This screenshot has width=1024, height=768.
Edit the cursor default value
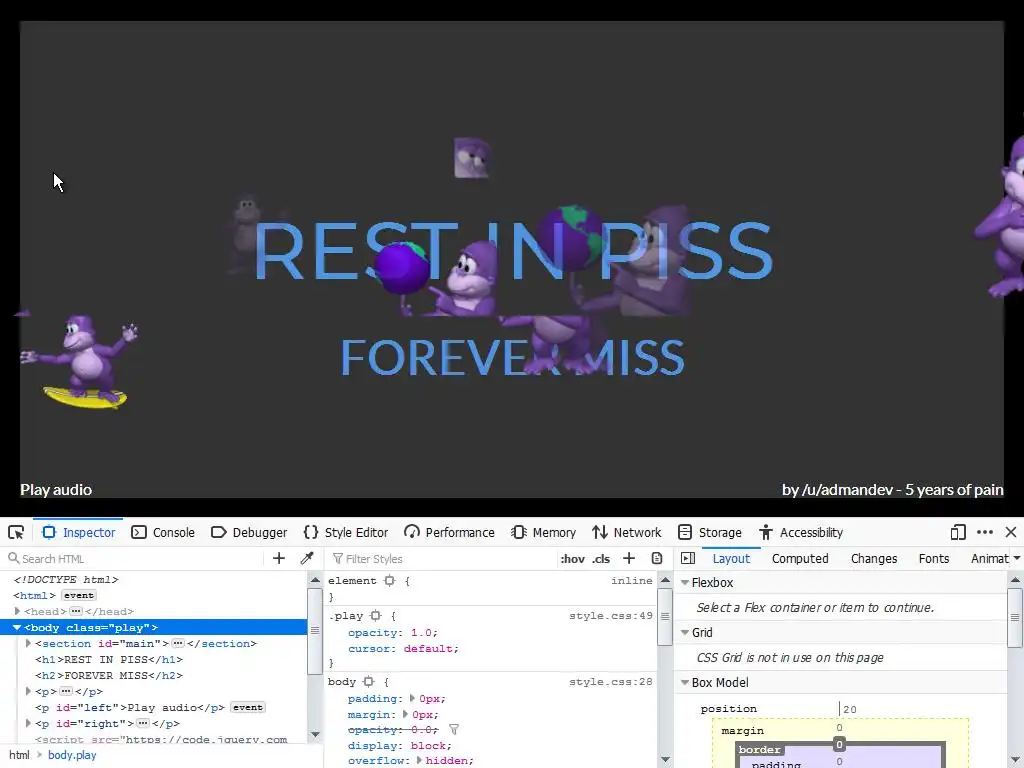[428, 648]
